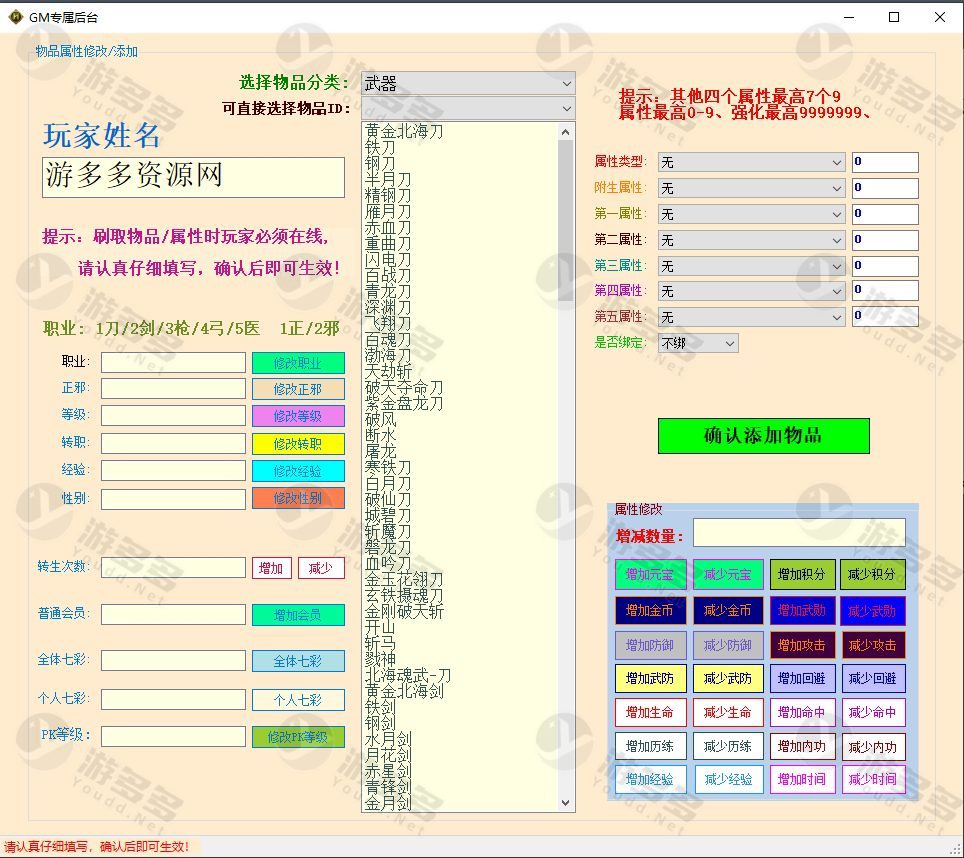Click the 全体七彩 button
Viewport: 964px width, 858px height.
click(298, 661)
